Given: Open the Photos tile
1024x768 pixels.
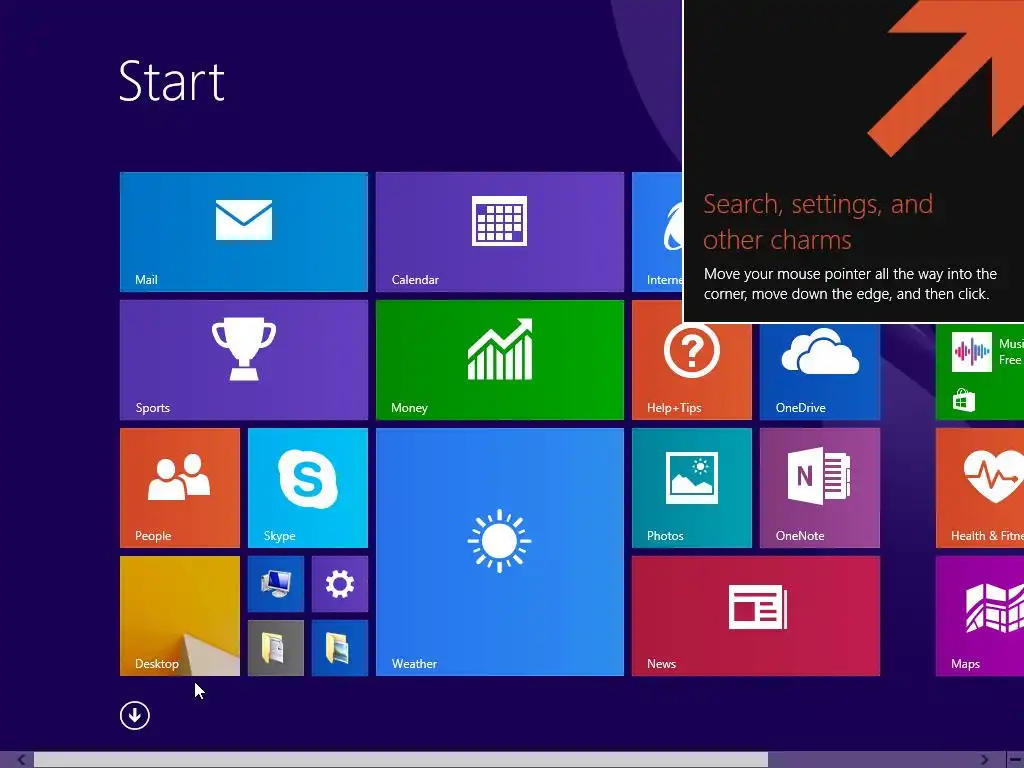Looking at the screenshot, I should click(x=692, y=488).
